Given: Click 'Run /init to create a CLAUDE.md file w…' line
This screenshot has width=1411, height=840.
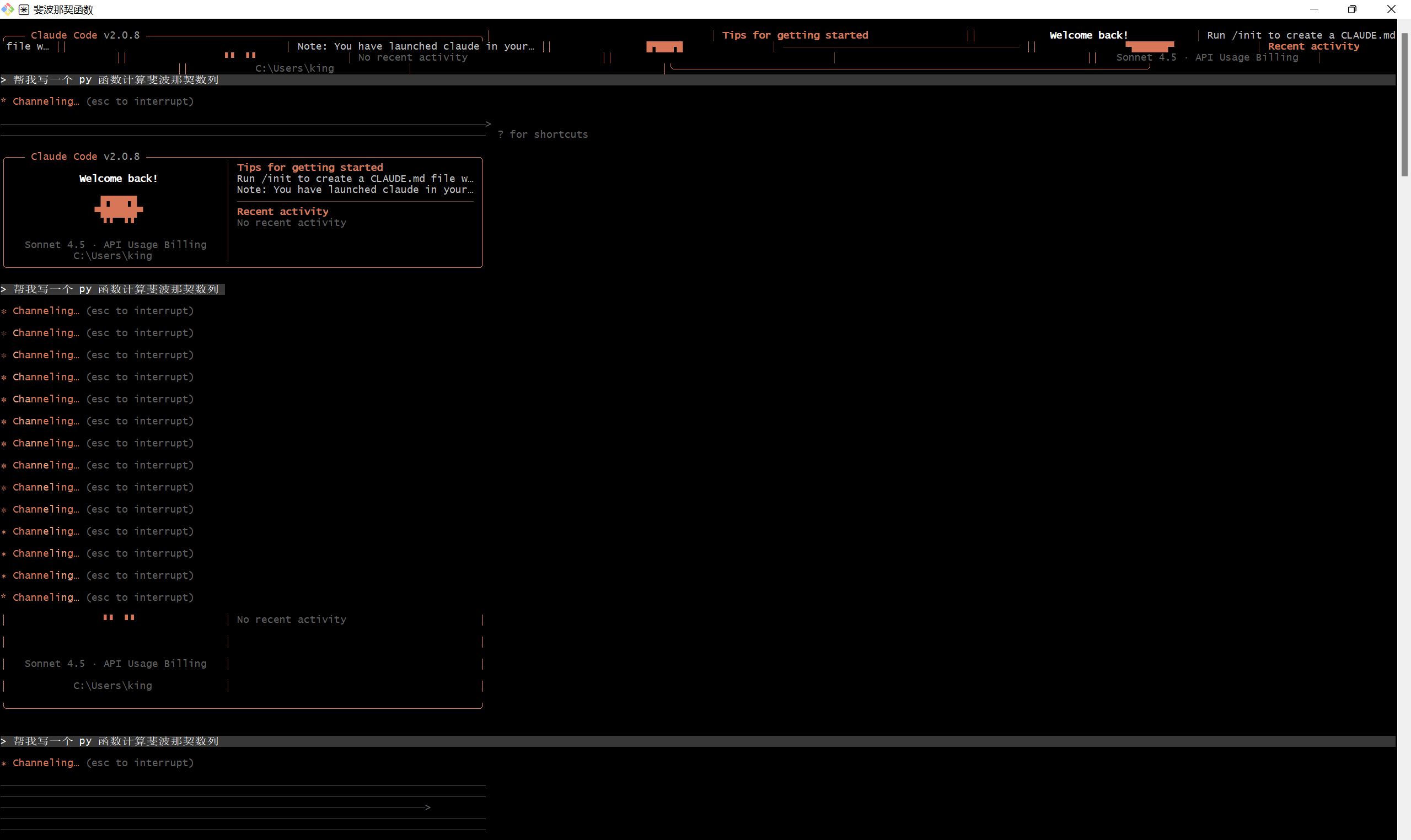Looking at the screenshot, I should coord(355,178).
